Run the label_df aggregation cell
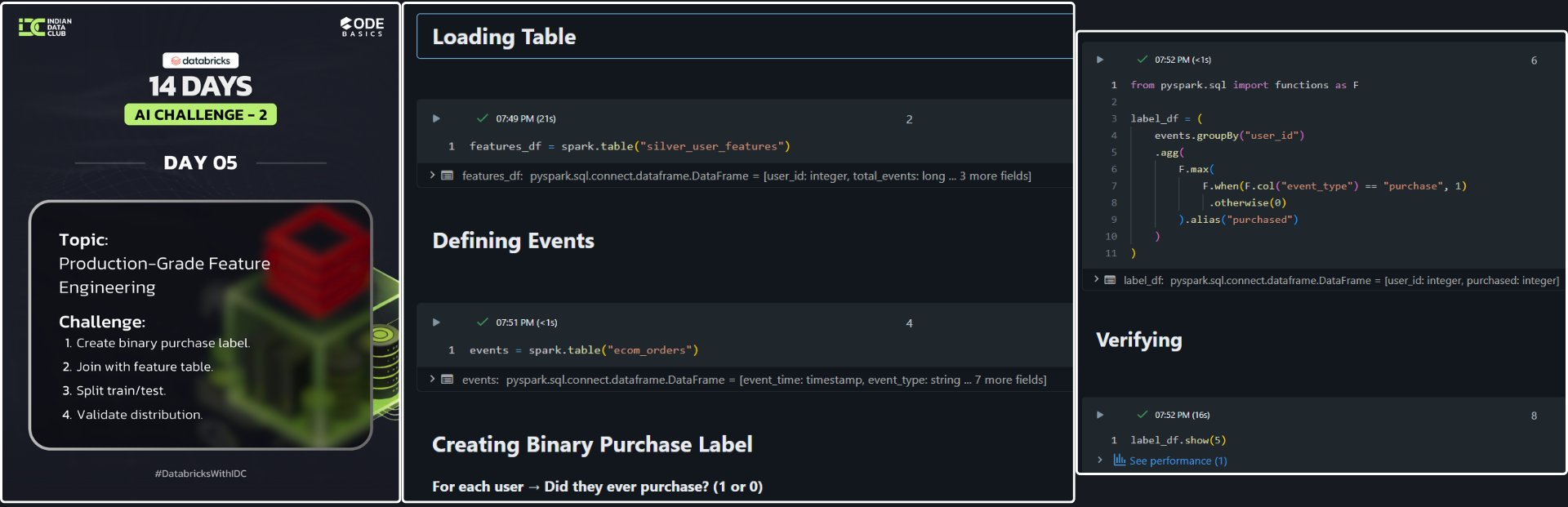The image size is (1568, 507). pos(1100,60)
